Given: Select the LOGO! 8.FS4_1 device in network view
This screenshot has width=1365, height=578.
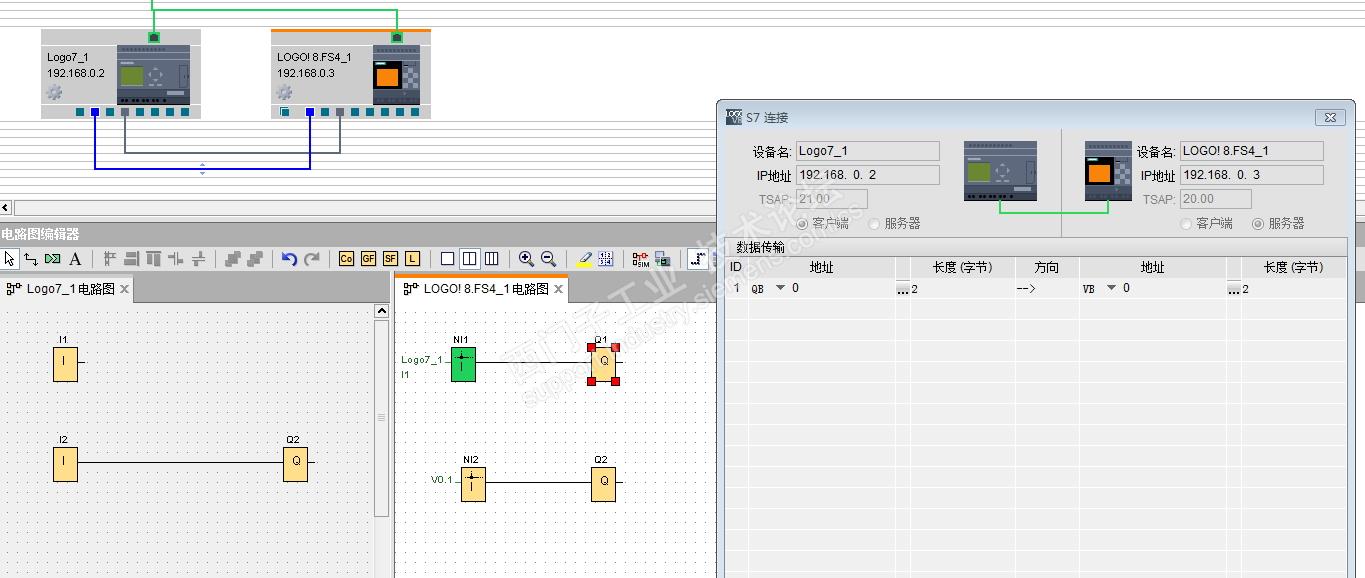Looking at the screenshot, I should tap(351, 73).
